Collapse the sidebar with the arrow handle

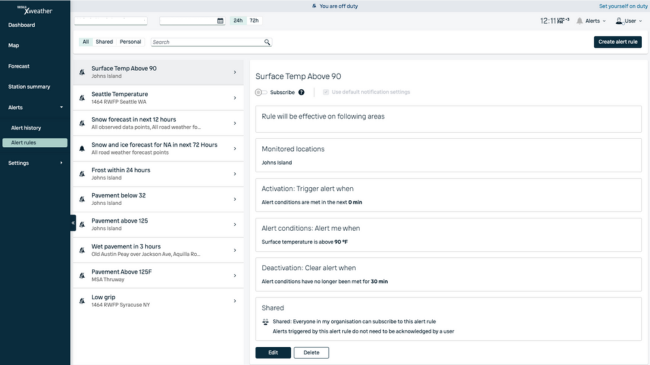pyautogui.click(x=73, y=223)
